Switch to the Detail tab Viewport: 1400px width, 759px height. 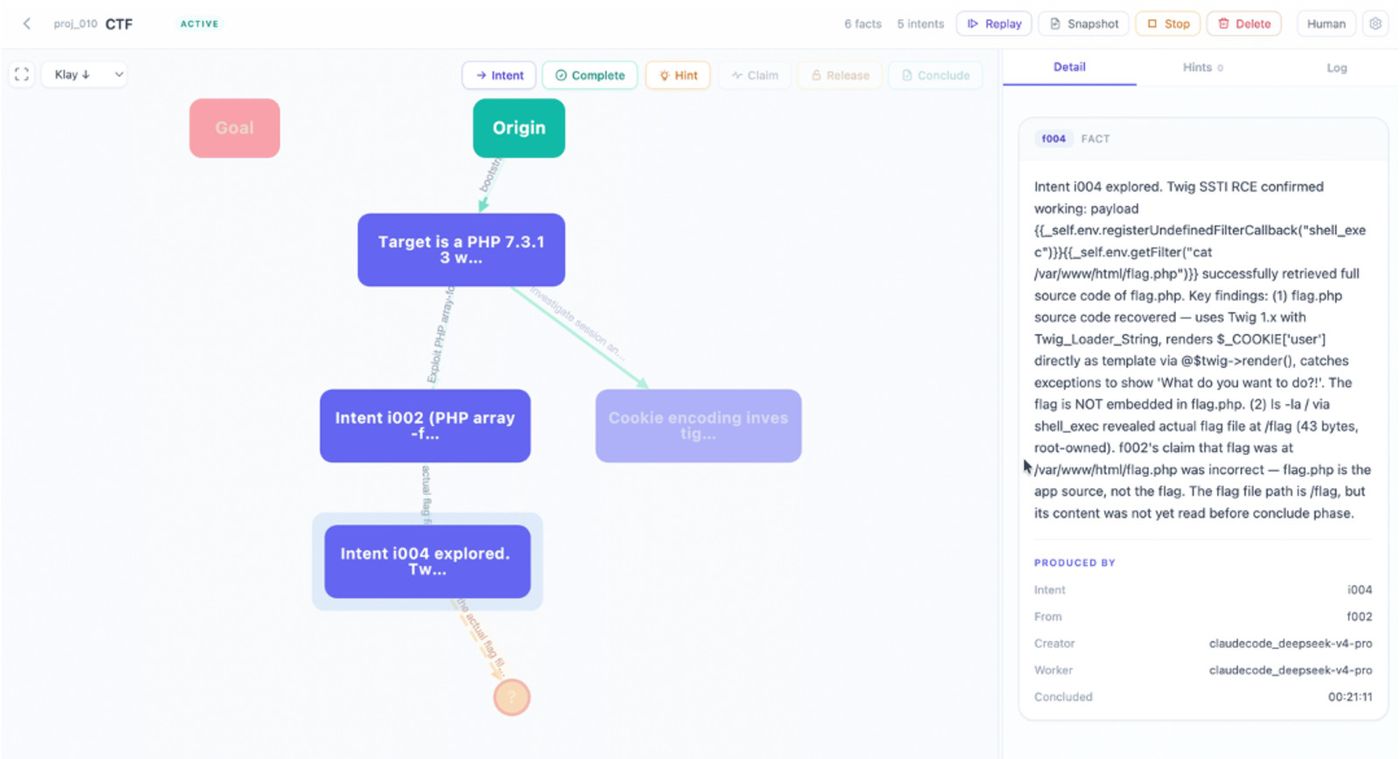(1069, 67)
